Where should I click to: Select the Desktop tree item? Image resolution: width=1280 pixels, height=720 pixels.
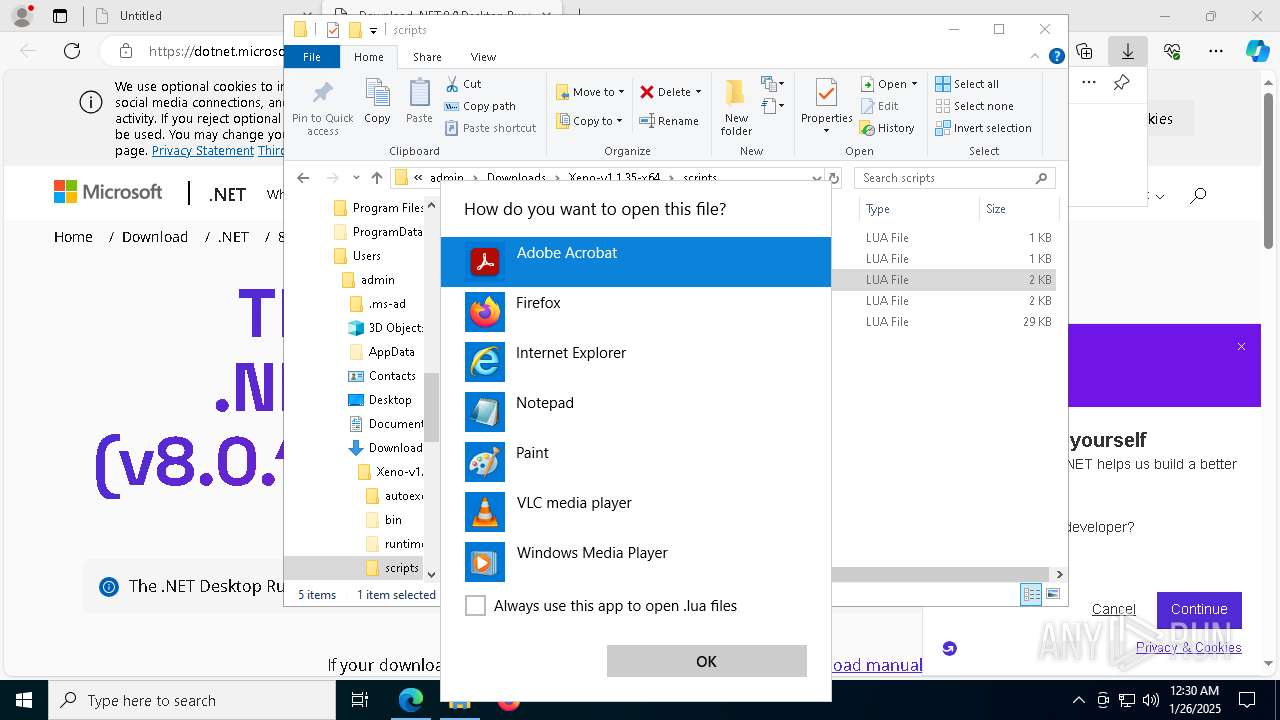(380, 400)
